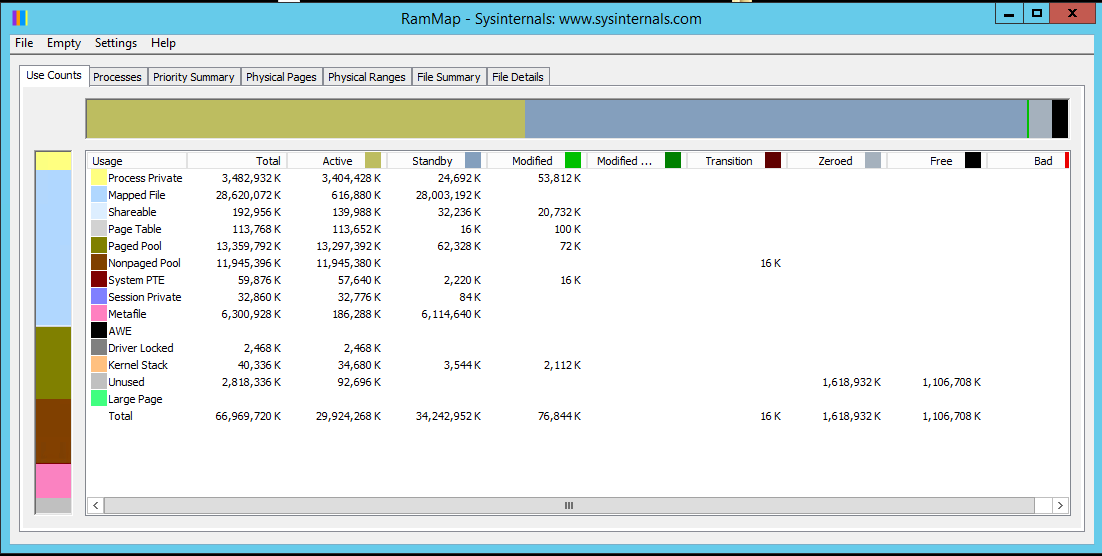Open the Empty menu
This screenshot has width=1102, height=556.
click(x=64, y=43)
